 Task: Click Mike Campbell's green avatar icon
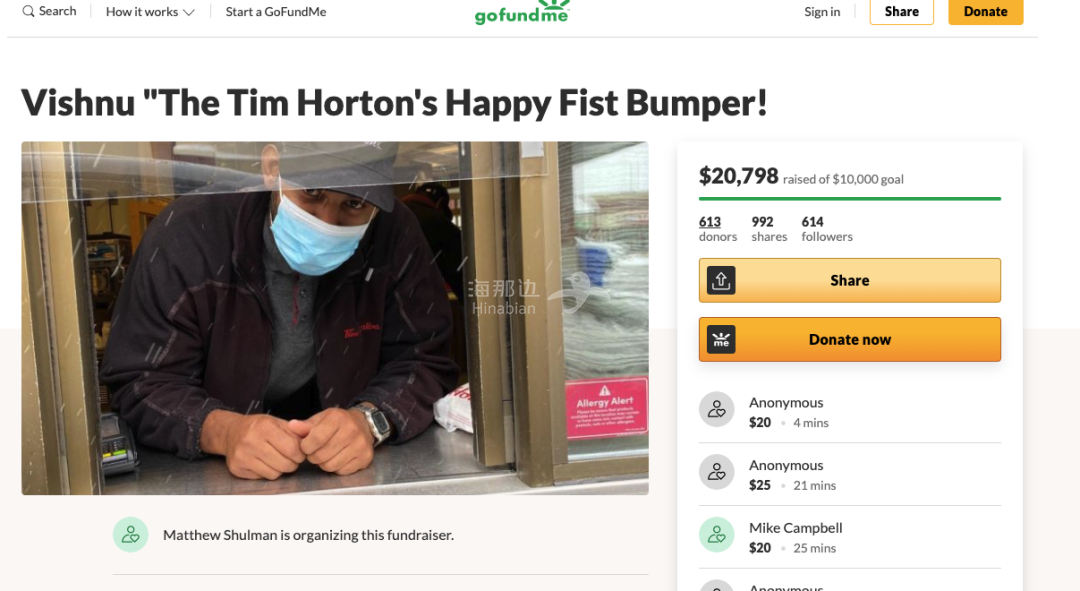(716, 535)
